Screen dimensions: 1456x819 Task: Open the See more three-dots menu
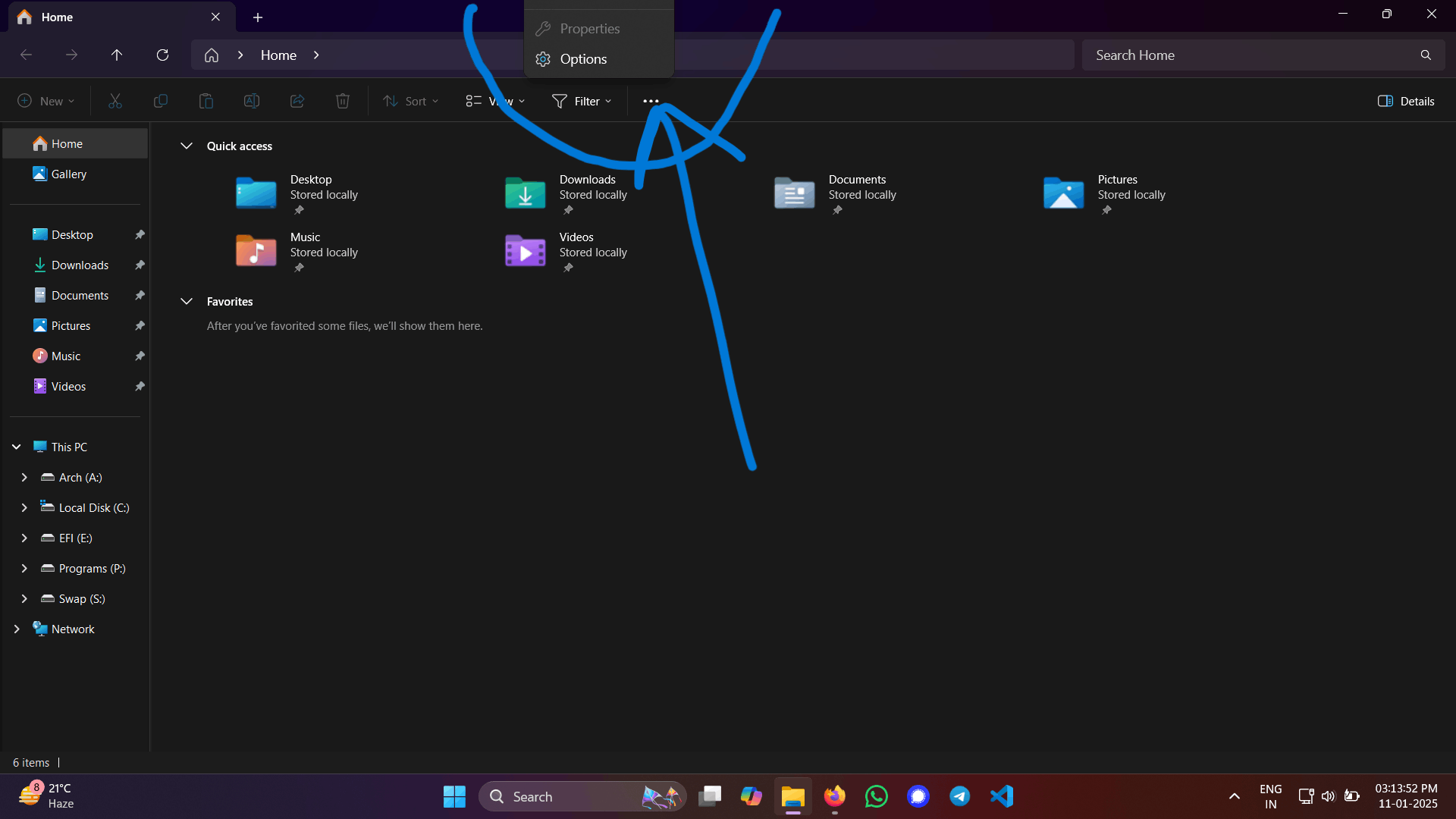point(651,101)
